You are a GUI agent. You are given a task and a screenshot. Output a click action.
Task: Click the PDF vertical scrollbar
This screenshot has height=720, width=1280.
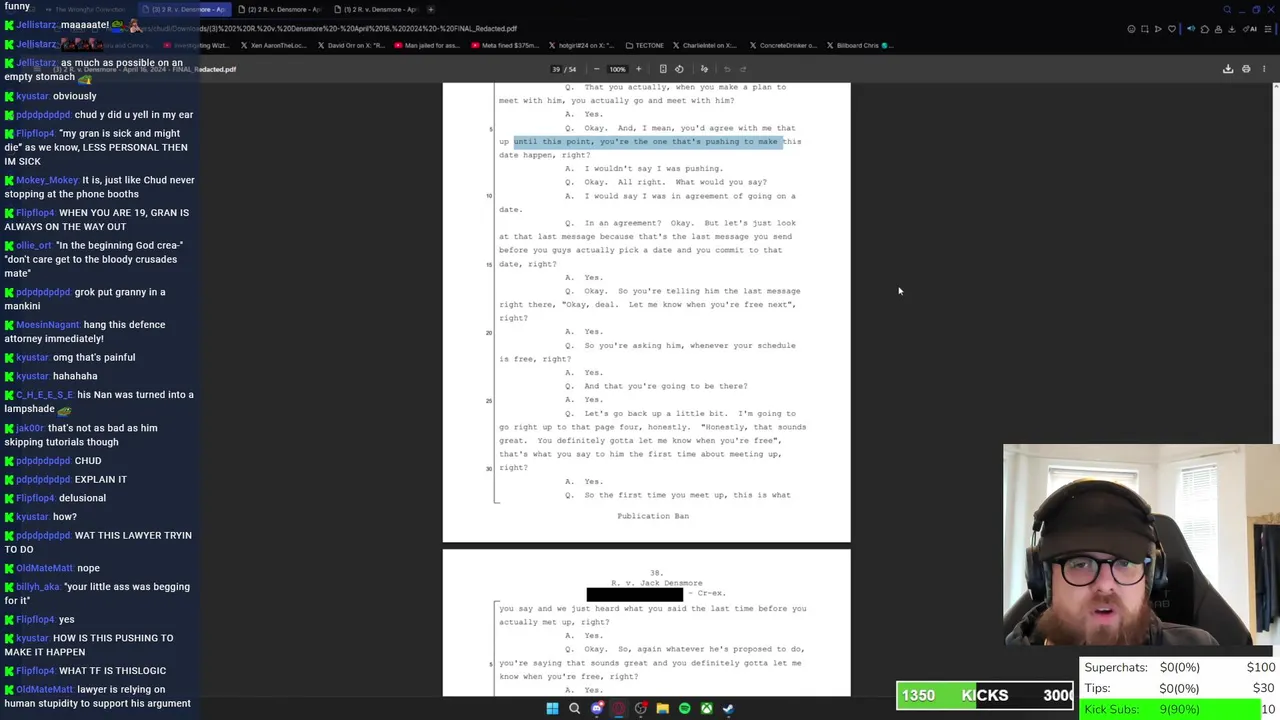(1275, 390)
